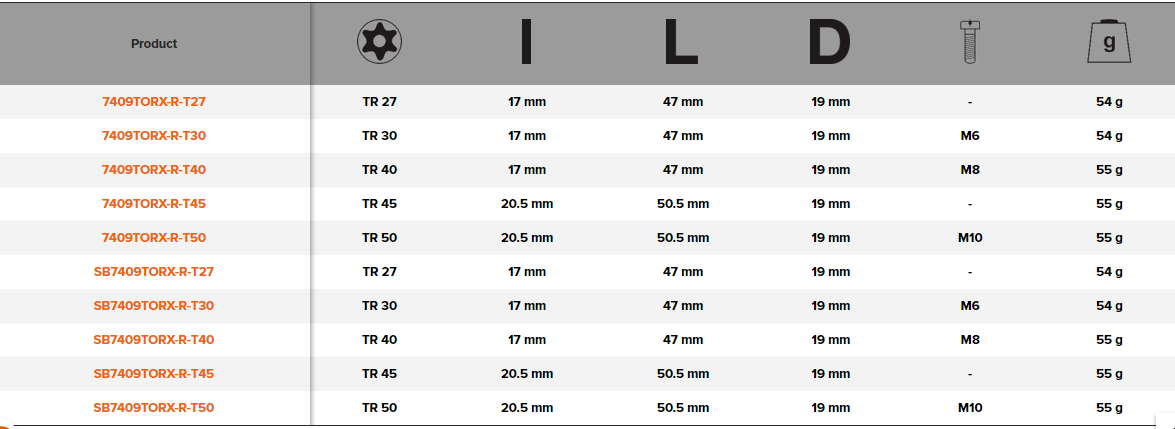Screen dimensions: 1175x429
Task: Click the Torx star profile header icon
Action: point(378,42)
